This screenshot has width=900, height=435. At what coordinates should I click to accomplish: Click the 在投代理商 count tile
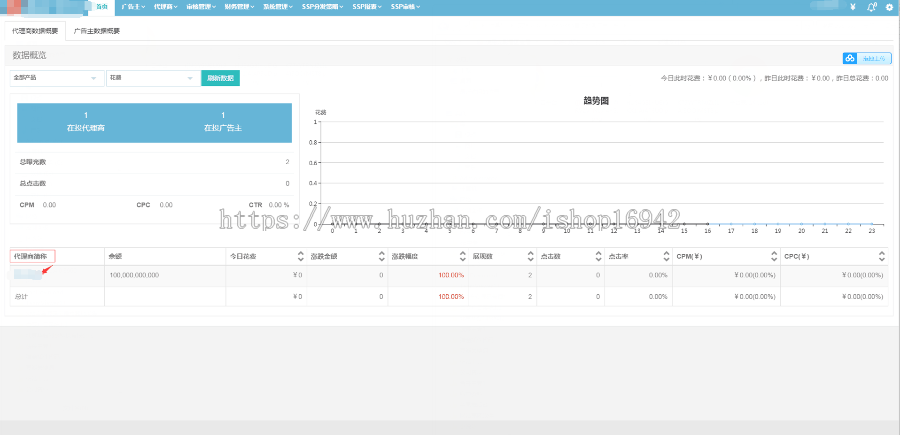(x=86, y=122)
